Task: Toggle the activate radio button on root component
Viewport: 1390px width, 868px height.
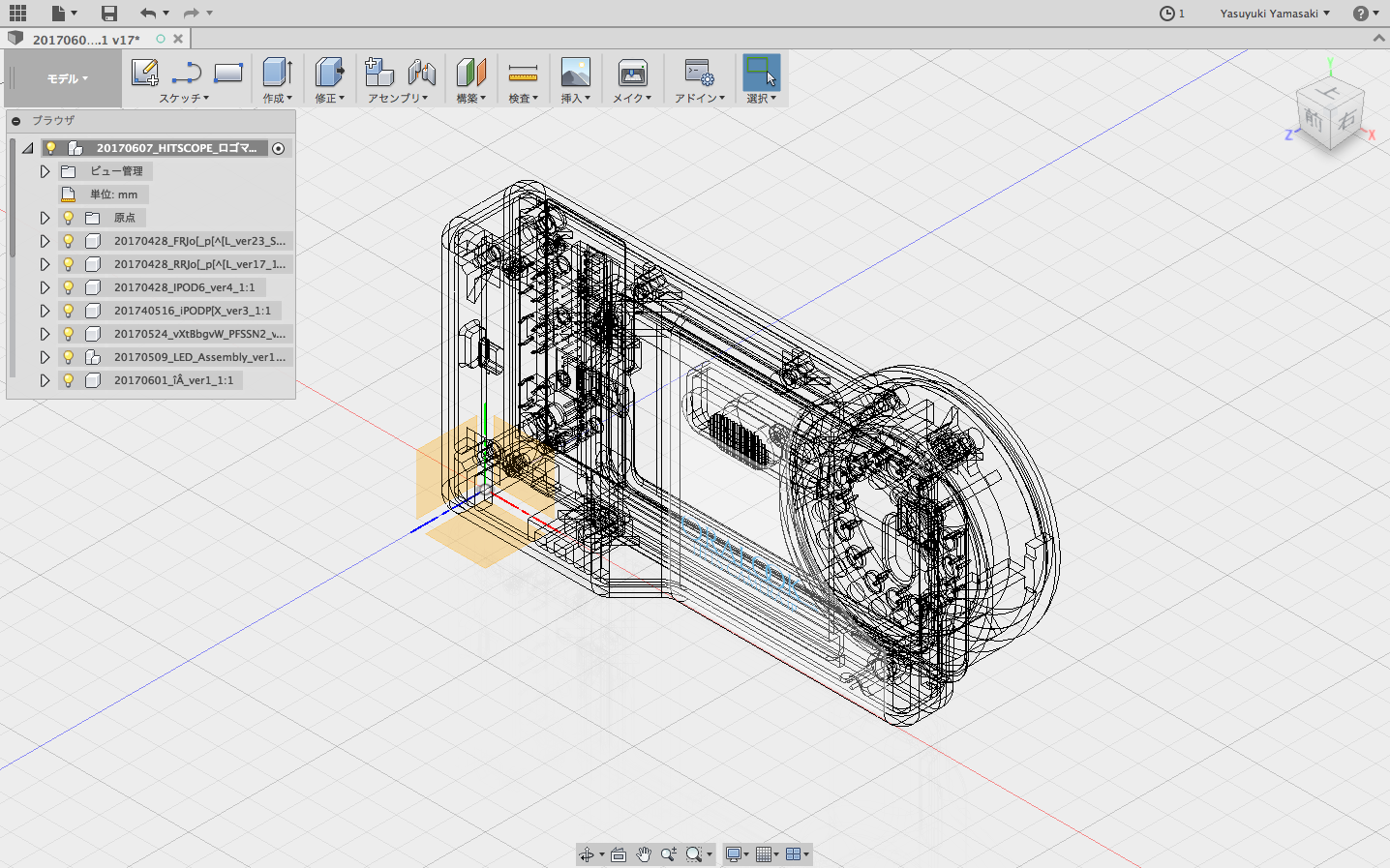Action: [x=279, y=148]
